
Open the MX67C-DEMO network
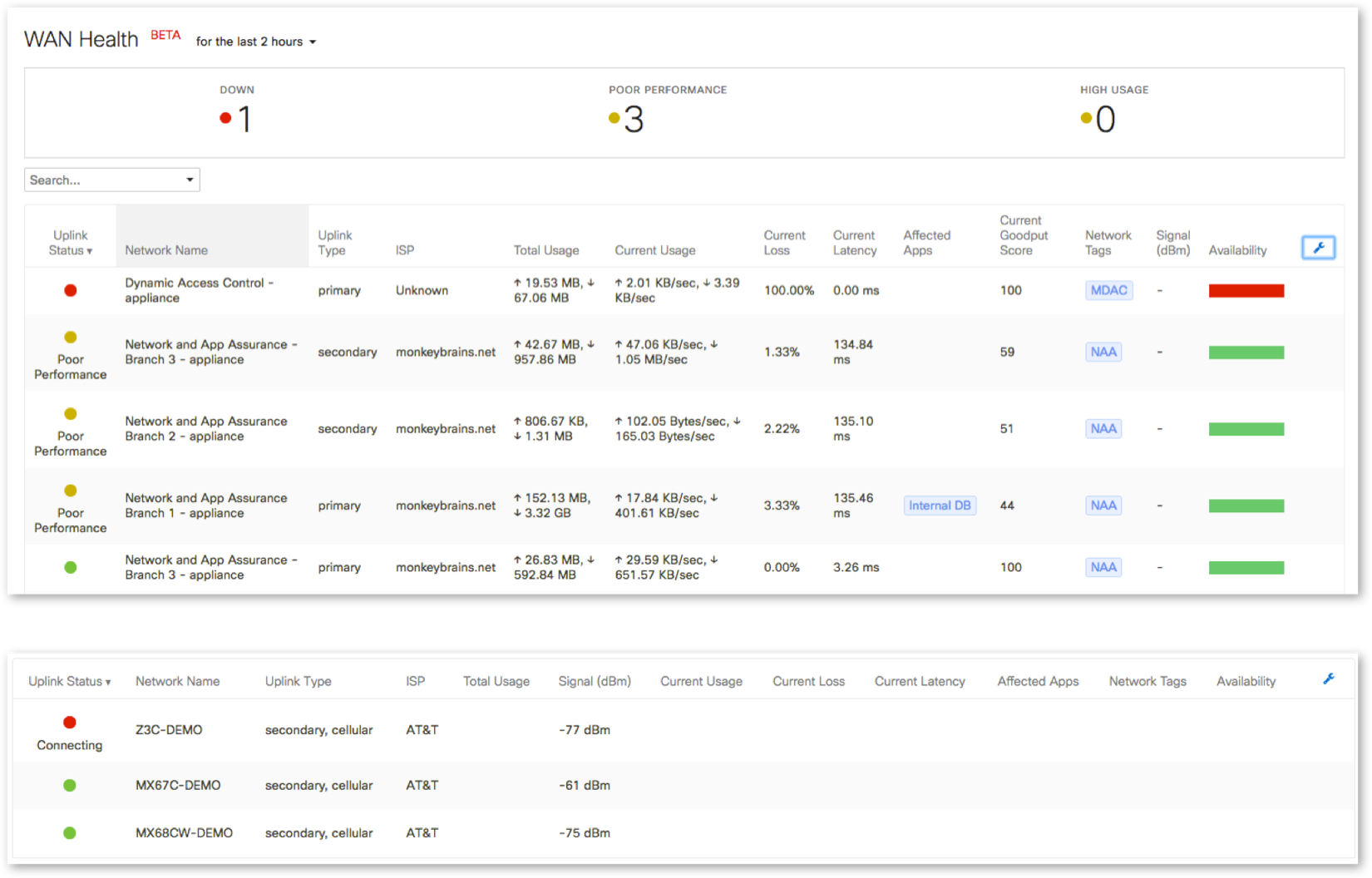coord(178,785)
